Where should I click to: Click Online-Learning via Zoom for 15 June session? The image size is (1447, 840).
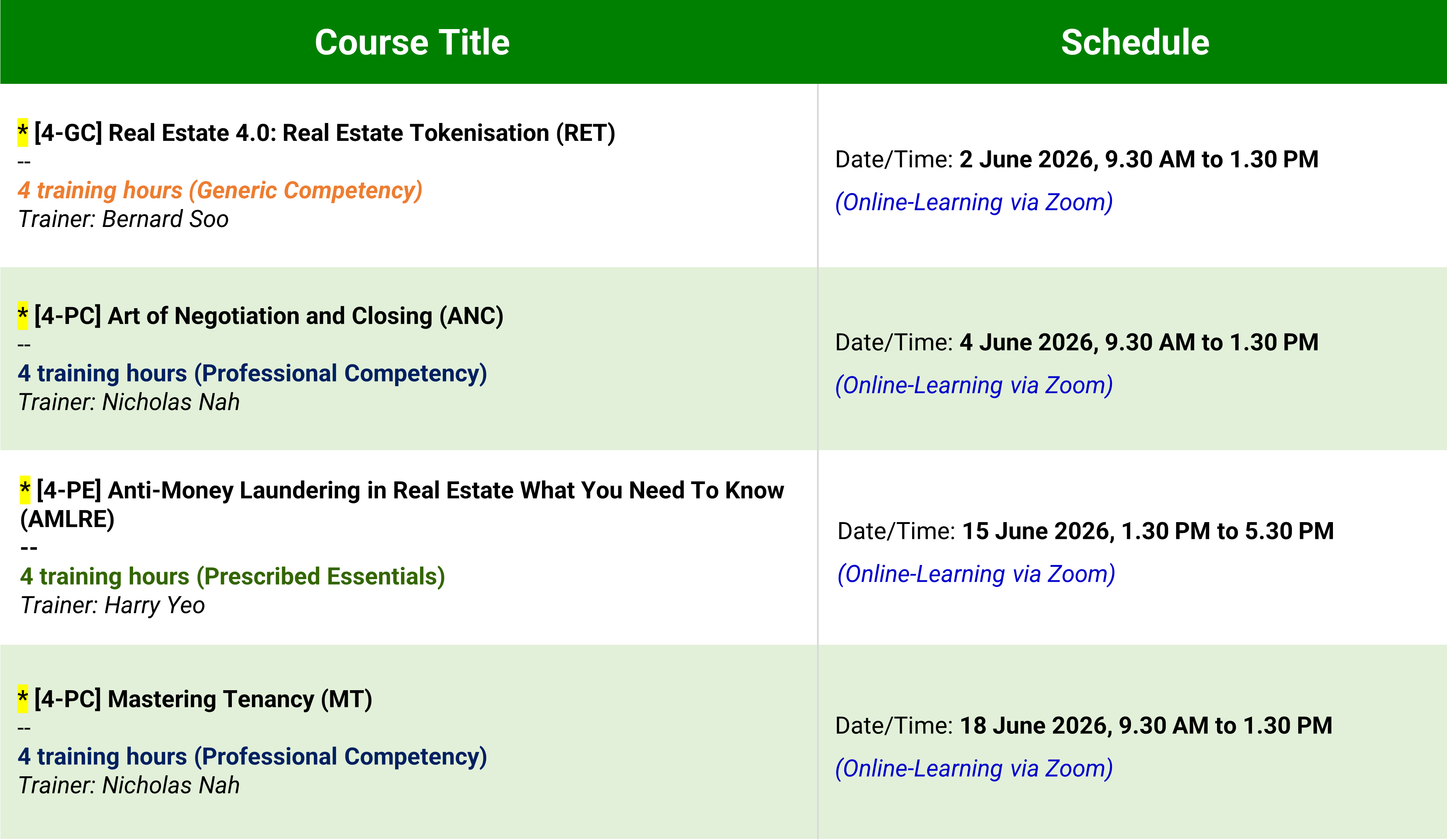tap(976, 574)
